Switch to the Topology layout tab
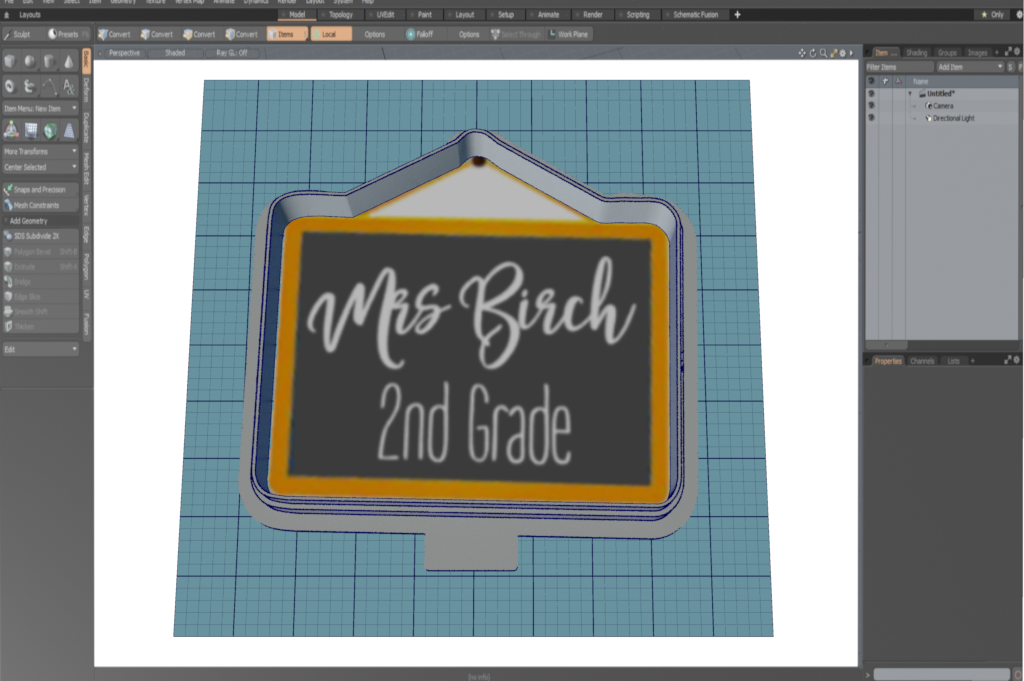This screenshot has height=681, width=1024. pos(340,15)
